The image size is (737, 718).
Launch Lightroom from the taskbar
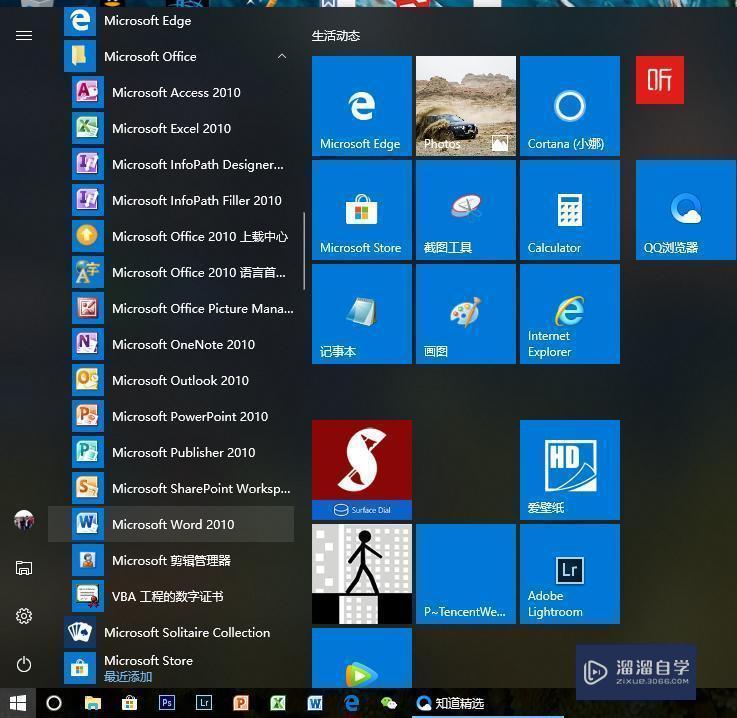coord(204,703)
